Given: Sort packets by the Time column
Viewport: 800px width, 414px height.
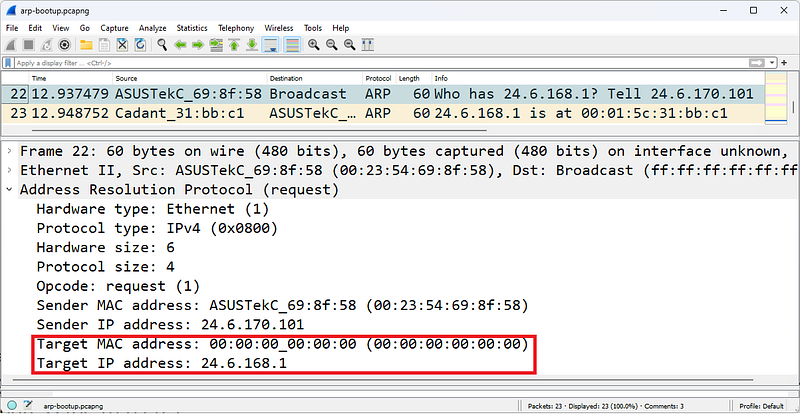Looking at the screenshot, I should [71, 78].
